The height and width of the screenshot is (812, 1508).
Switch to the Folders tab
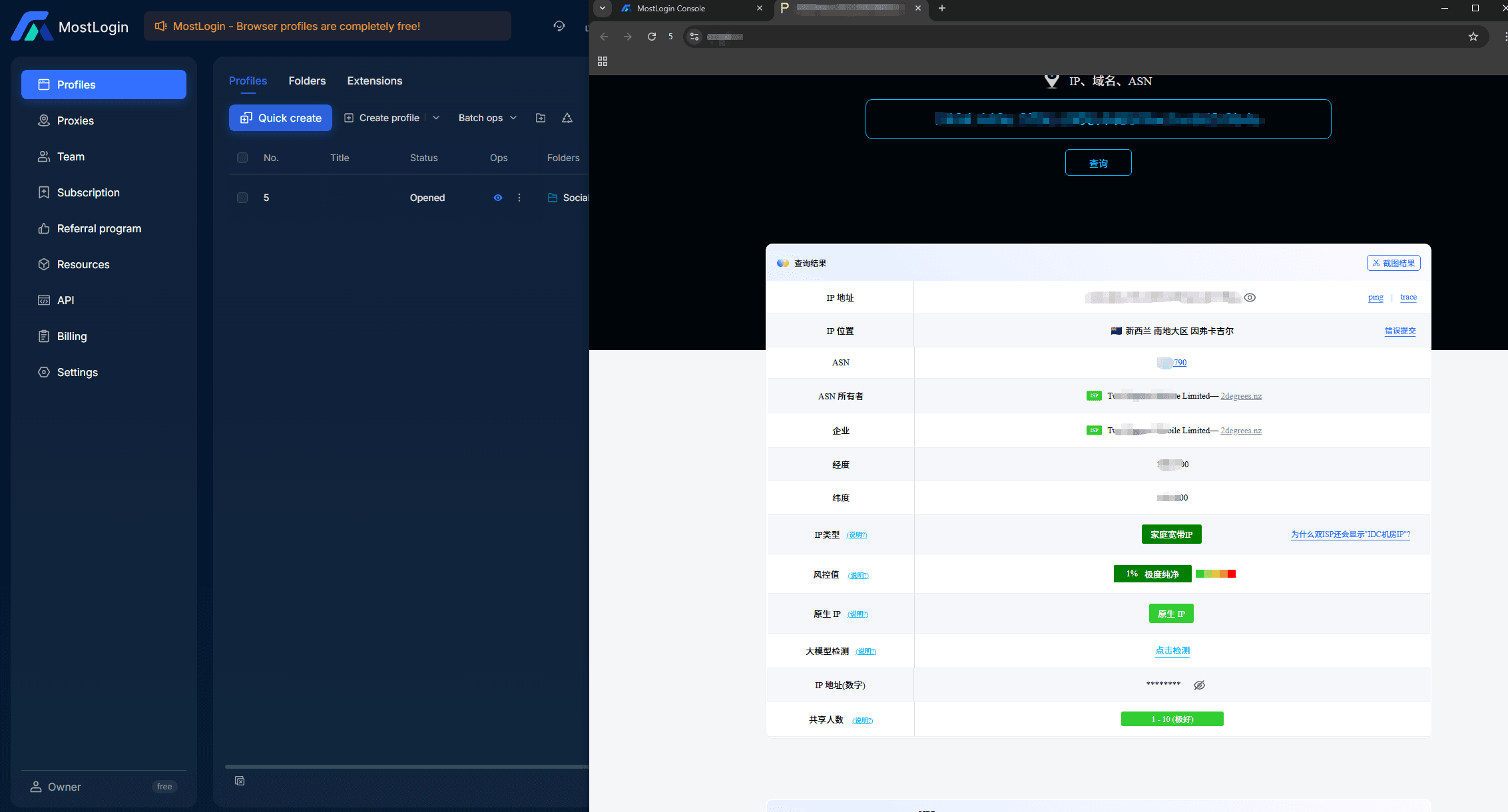tap(307, 81)
